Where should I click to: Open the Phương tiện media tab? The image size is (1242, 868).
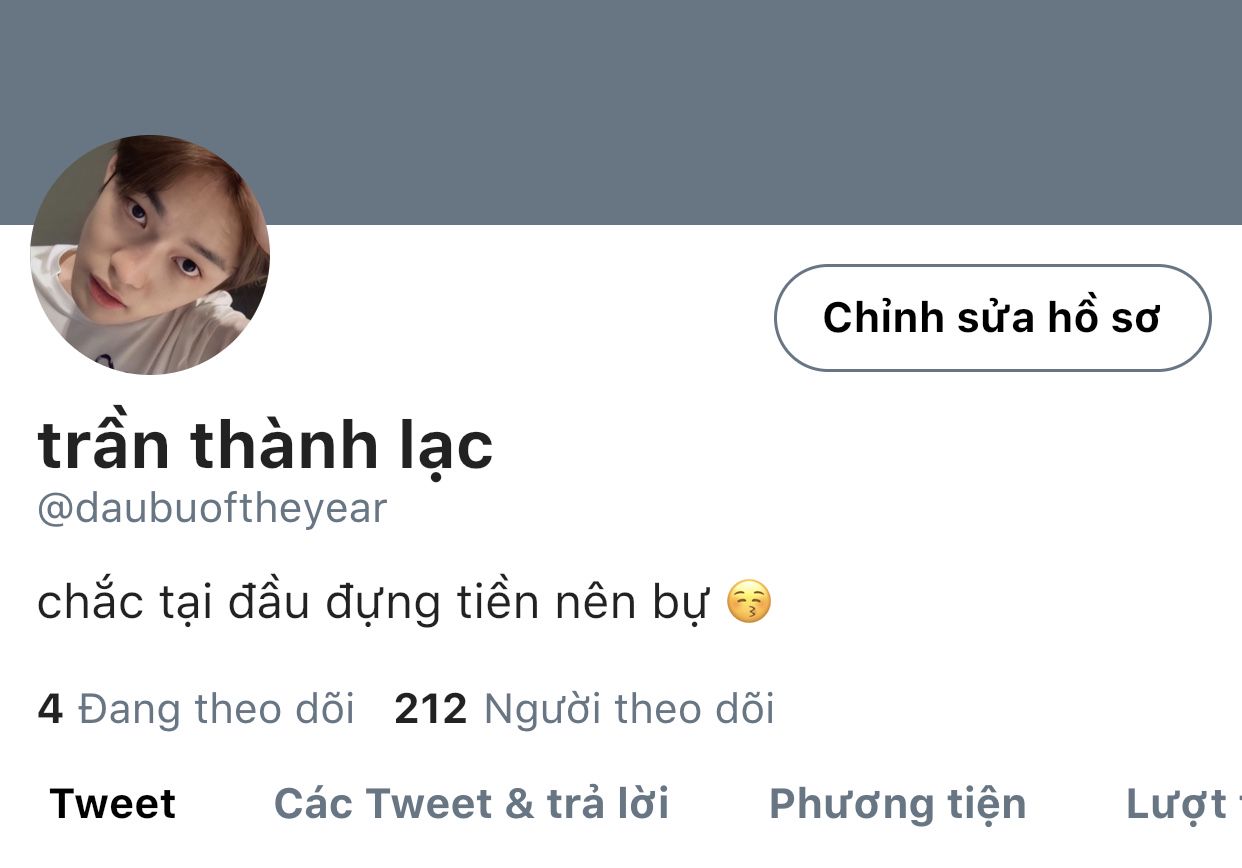898,804
